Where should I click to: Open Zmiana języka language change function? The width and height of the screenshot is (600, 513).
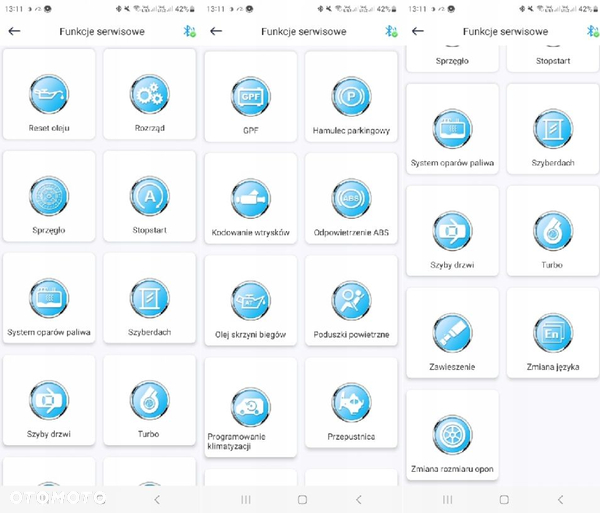point(553,333)
